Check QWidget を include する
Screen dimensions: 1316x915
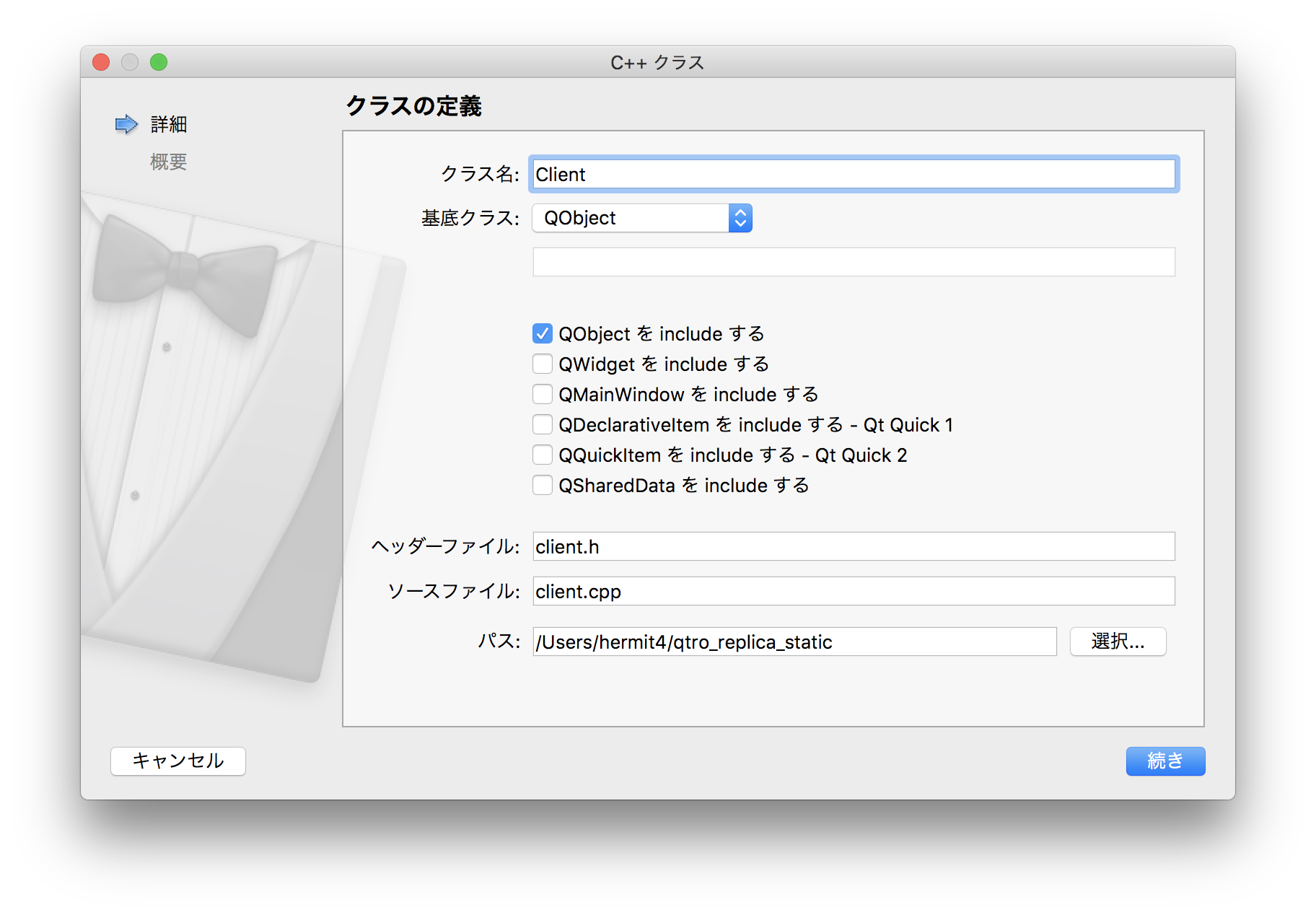pos(542,364)
